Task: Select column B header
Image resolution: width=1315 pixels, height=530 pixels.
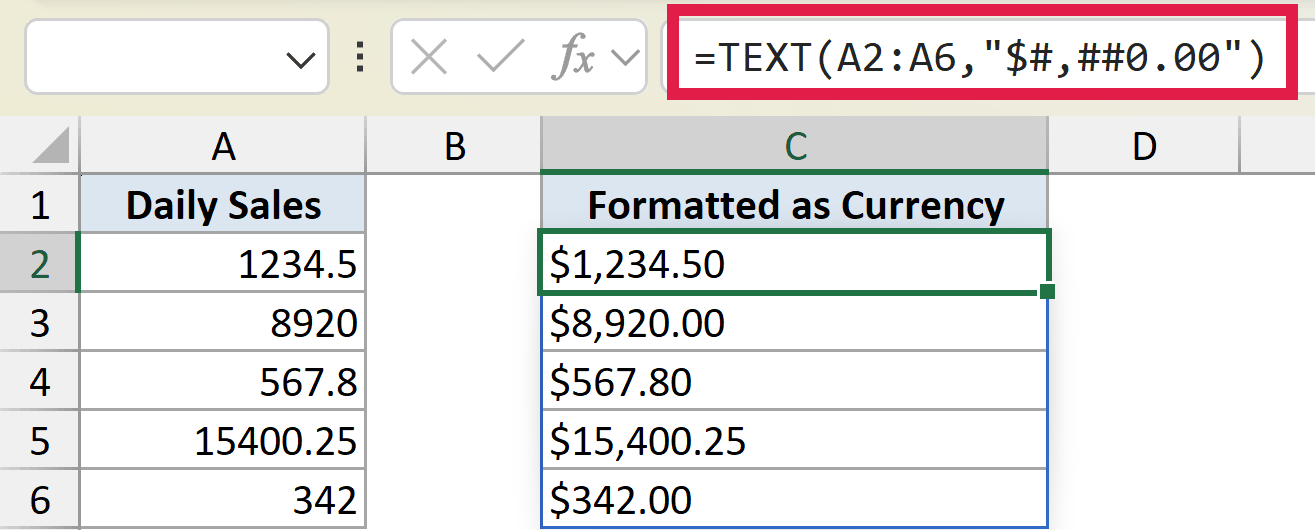Action: pyautogui.click(x=454, y=147)
